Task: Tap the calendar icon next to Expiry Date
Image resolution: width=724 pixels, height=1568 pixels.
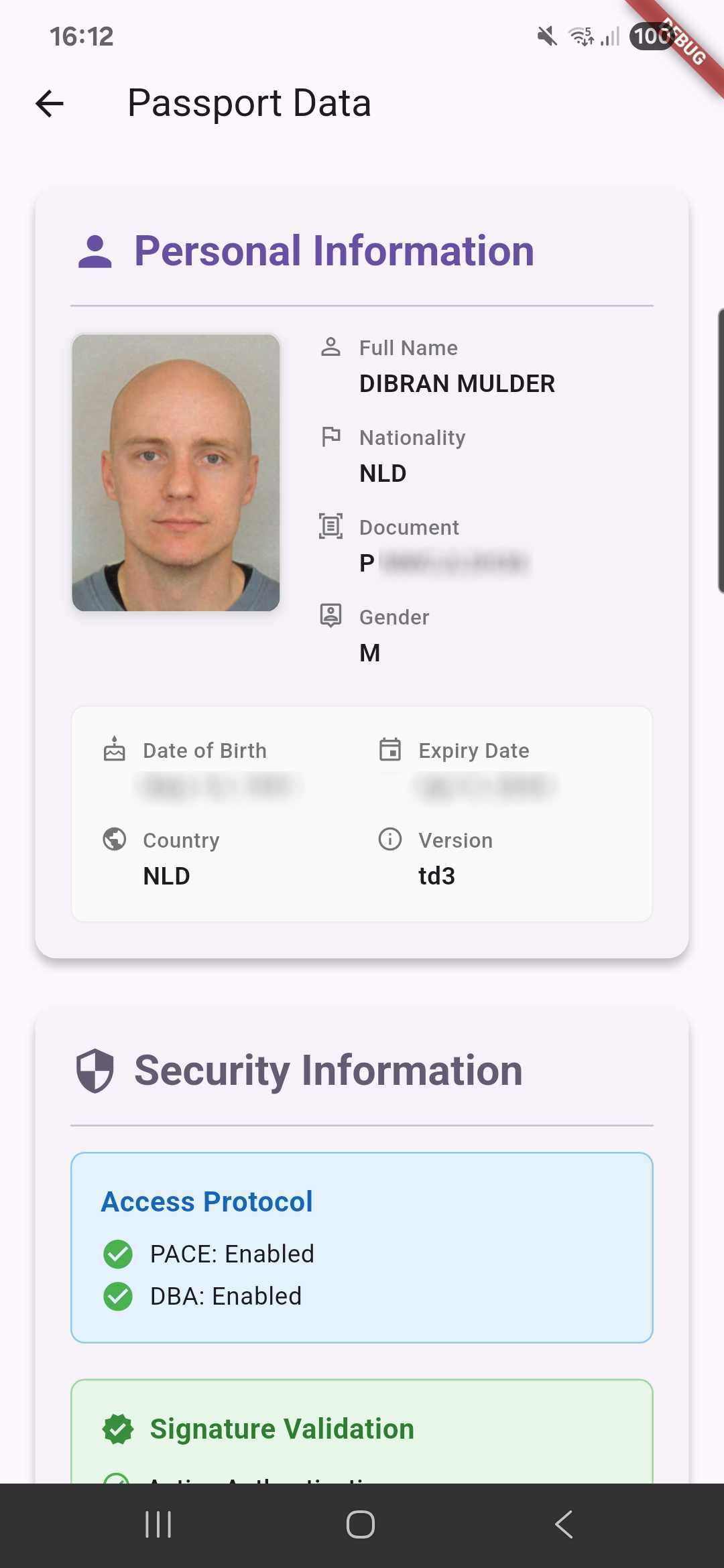Action: click(x=390, y=749)
